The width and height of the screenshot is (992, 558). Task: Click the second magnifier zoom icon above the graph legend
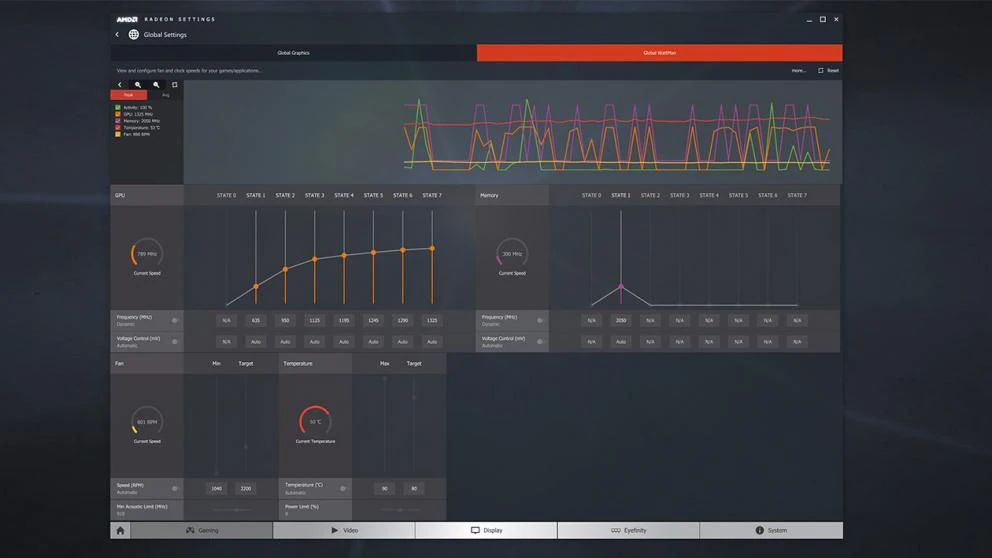(156, 85)
